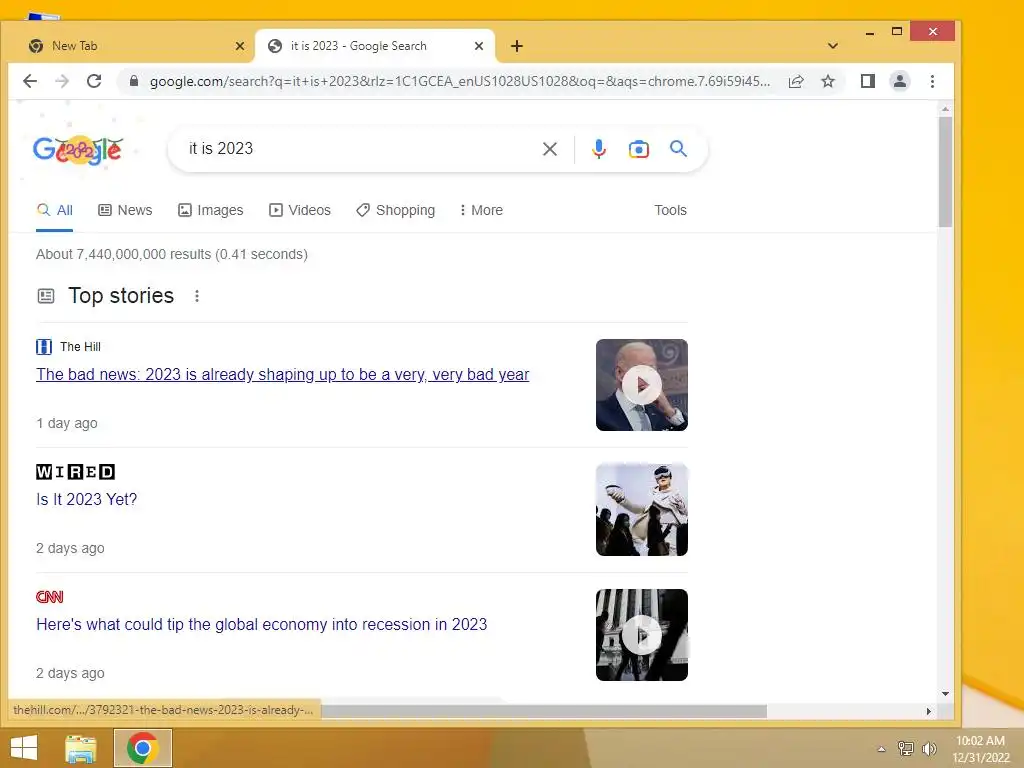
Task: Select the All results tab
Action: [x=55, y=210]
